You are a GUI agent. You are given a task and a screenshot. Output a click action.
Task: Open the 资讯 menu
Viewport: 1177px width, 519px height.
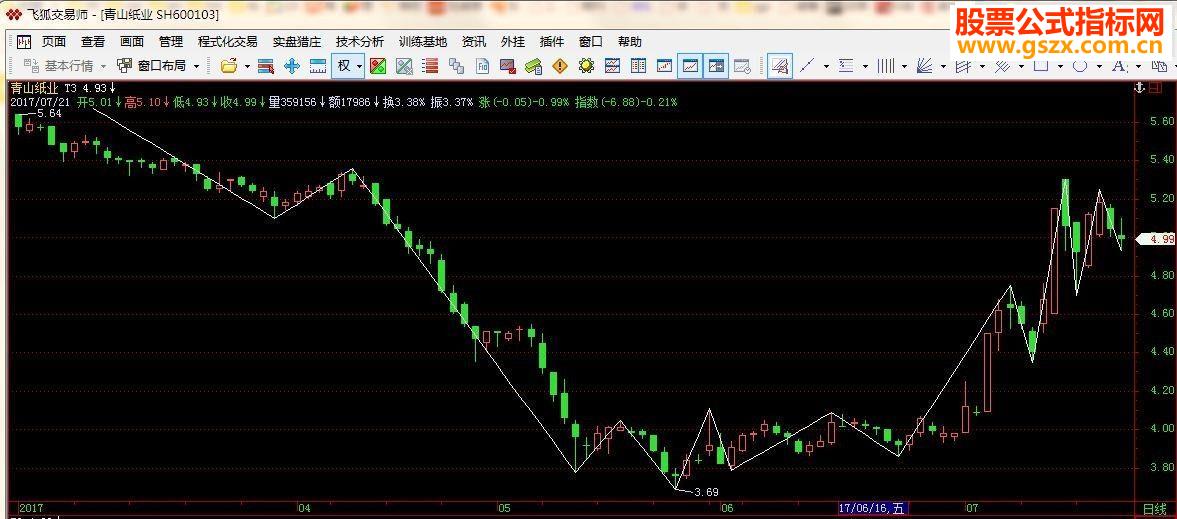pos(474,42)
